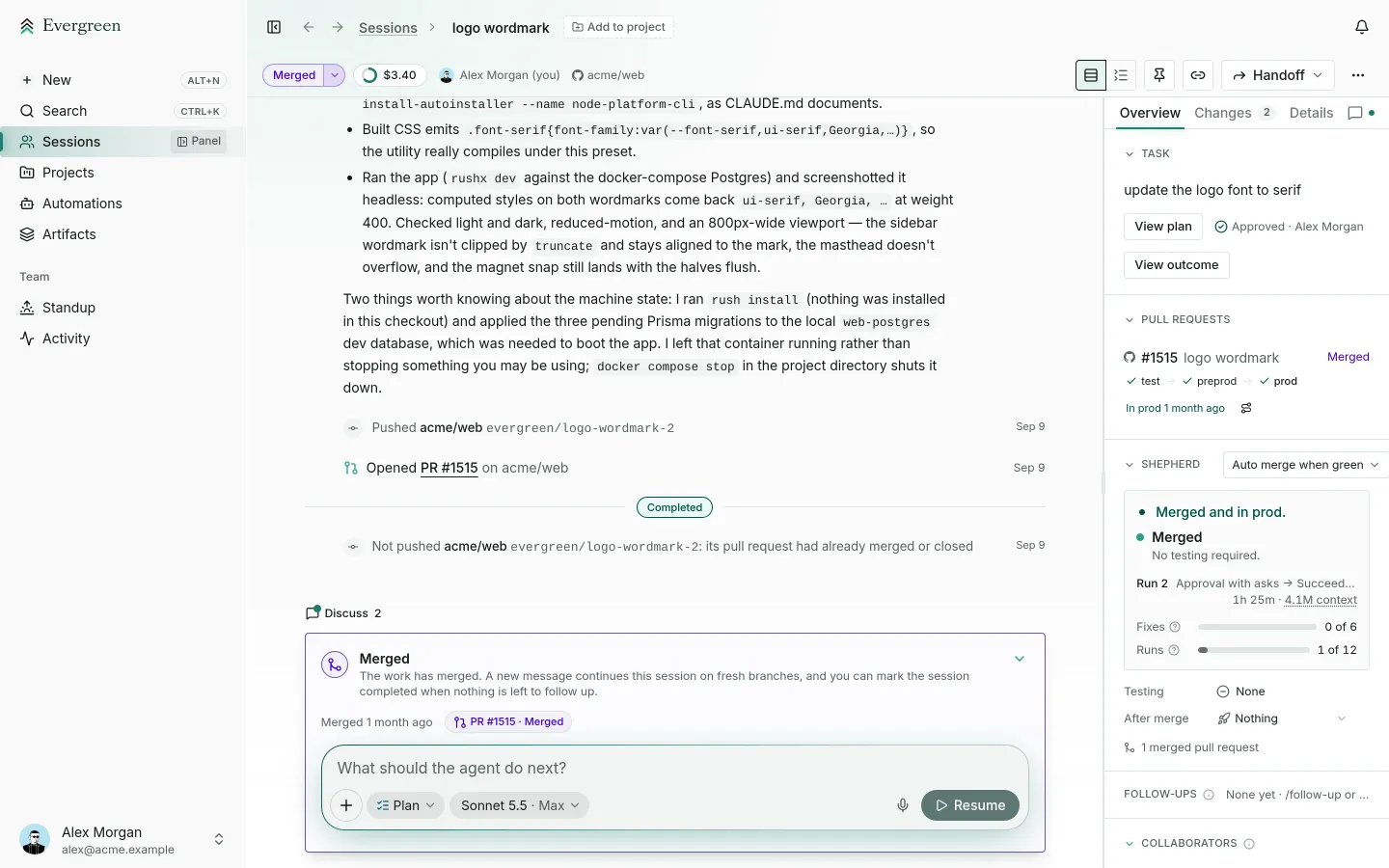1389x868 pixels.
Task: Toggle the Sessions Panel button
Action: 199,142
